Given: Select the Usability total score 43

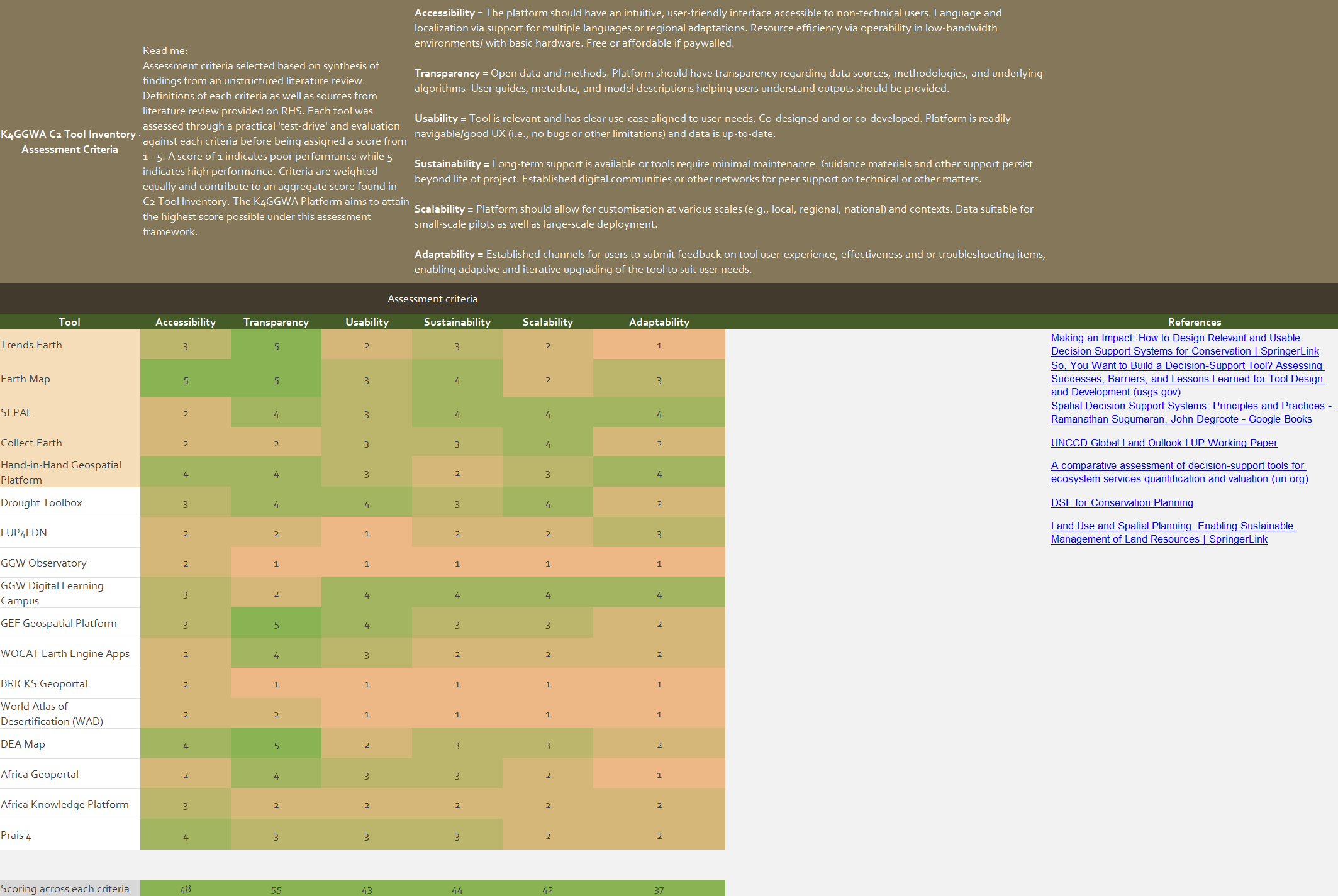Looking at the screenshot, I should (367, 888).
